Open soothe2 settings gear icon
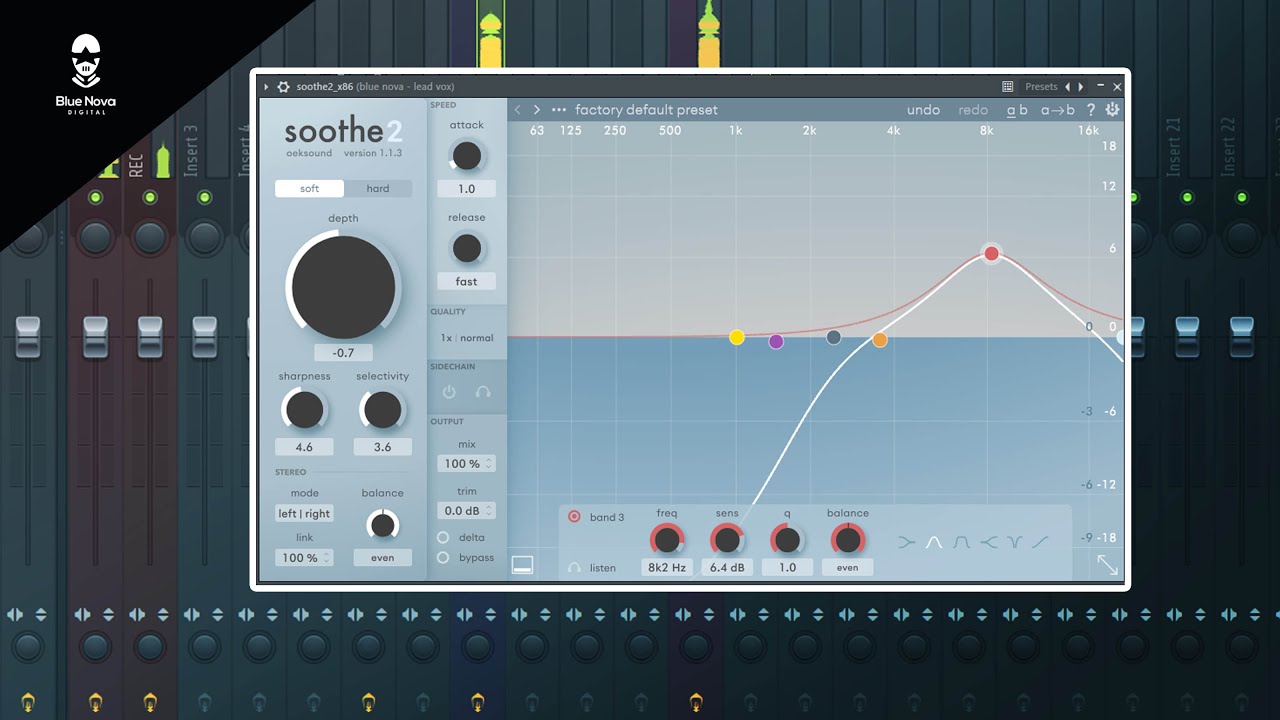Image resolution: width=1280 pixels, height=720 pixels. [1112, 110]
